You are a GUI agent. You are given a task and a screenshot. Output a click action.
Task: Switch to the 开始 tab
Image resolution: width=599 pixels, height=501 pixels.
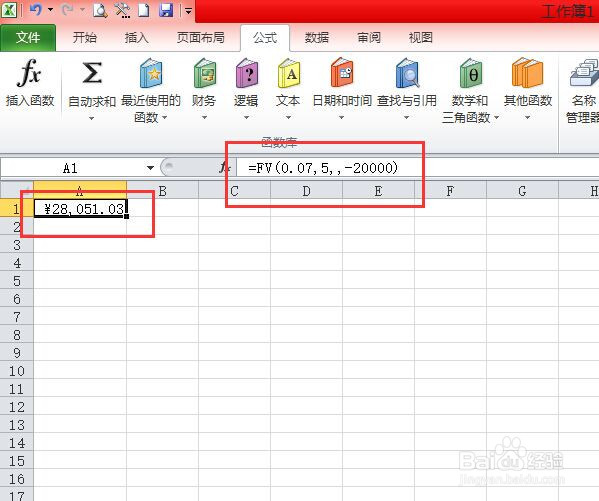tap(85, 37)
